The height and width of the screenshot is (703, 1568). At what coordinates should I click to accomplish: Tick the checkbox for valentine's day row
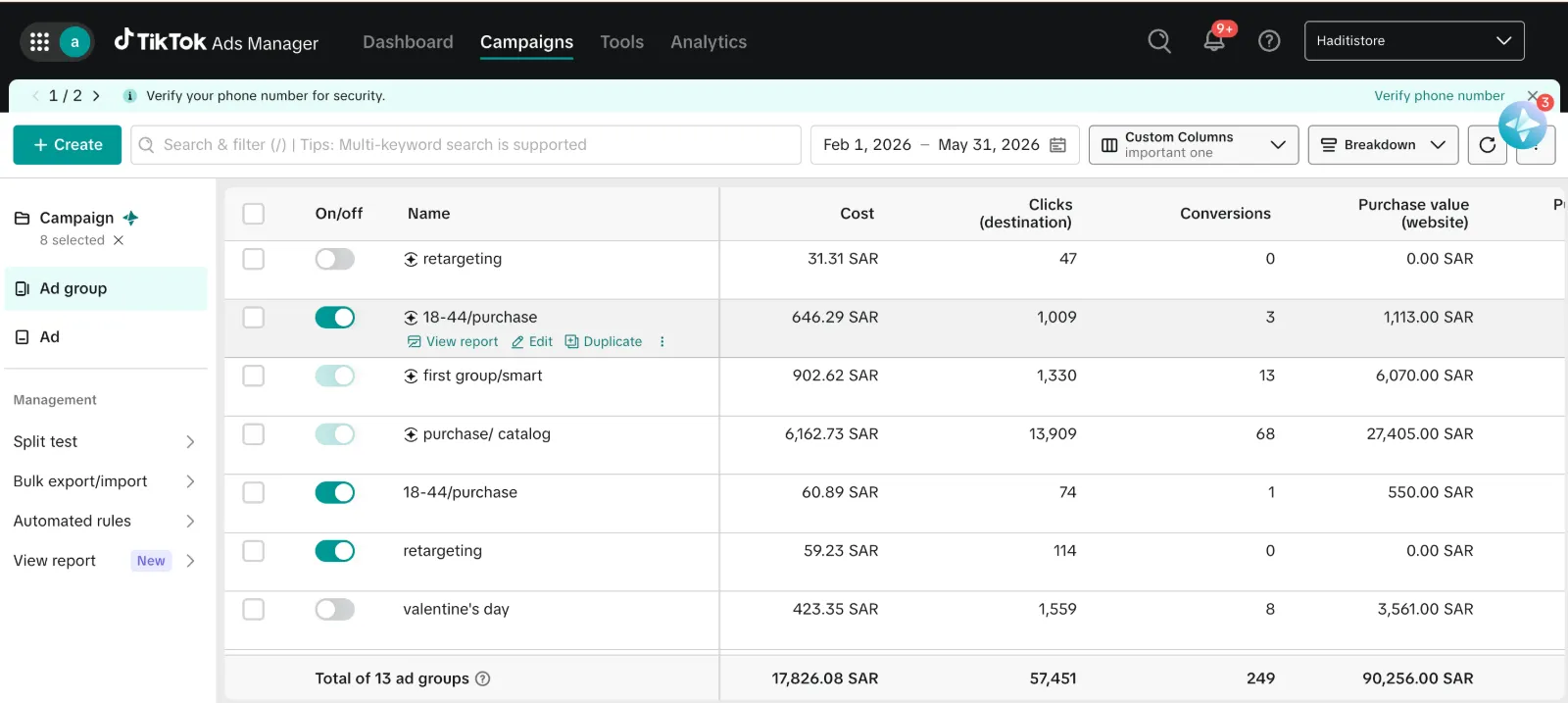coord(254,609)
